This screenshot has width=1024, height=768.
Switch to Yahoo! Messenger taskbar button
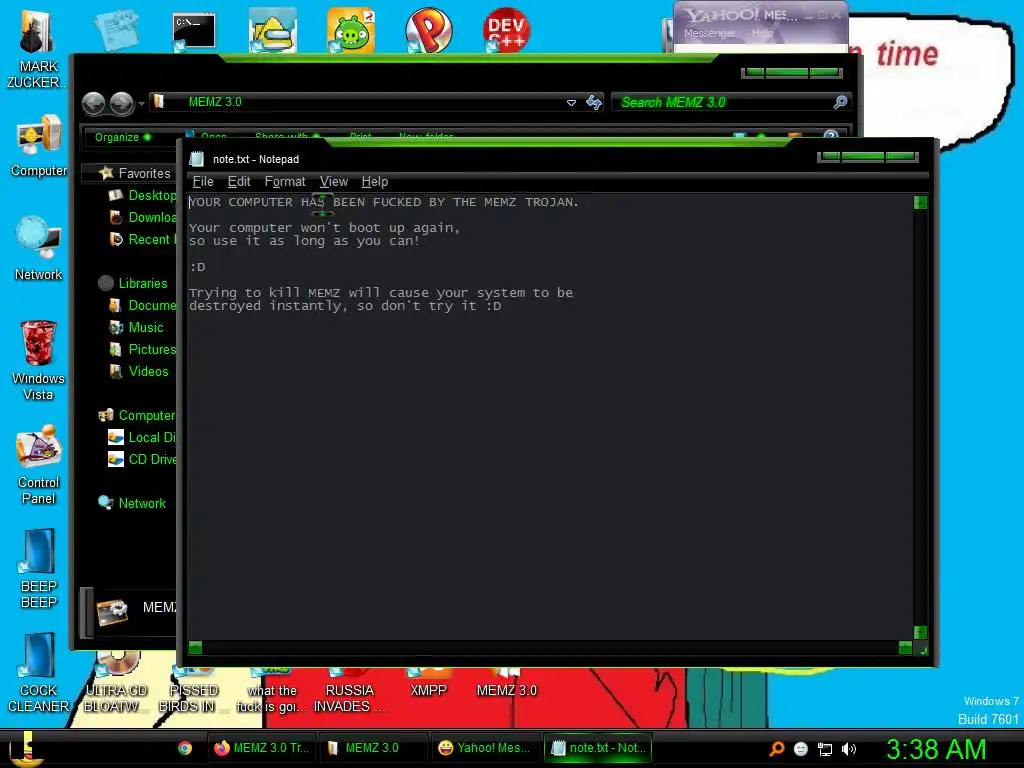485,748
